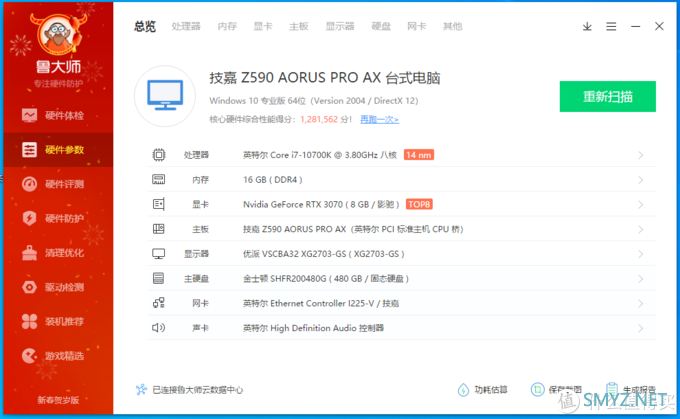
Task: Click the title 技嘉 Z590 AORUS PRO AX 台式电脑
Action: (x=325, y=78)
